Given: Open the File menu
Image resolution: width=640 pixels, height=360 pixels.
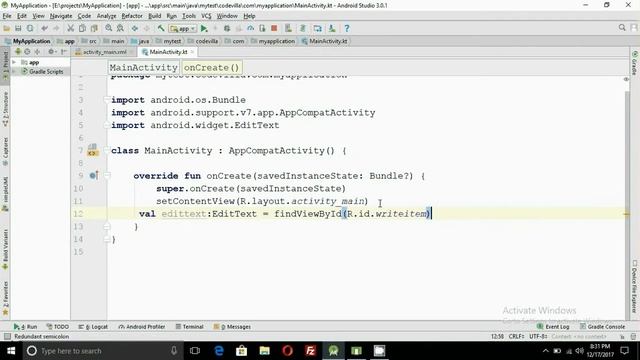Looking at the screenshot, I should tap(7, 16).
